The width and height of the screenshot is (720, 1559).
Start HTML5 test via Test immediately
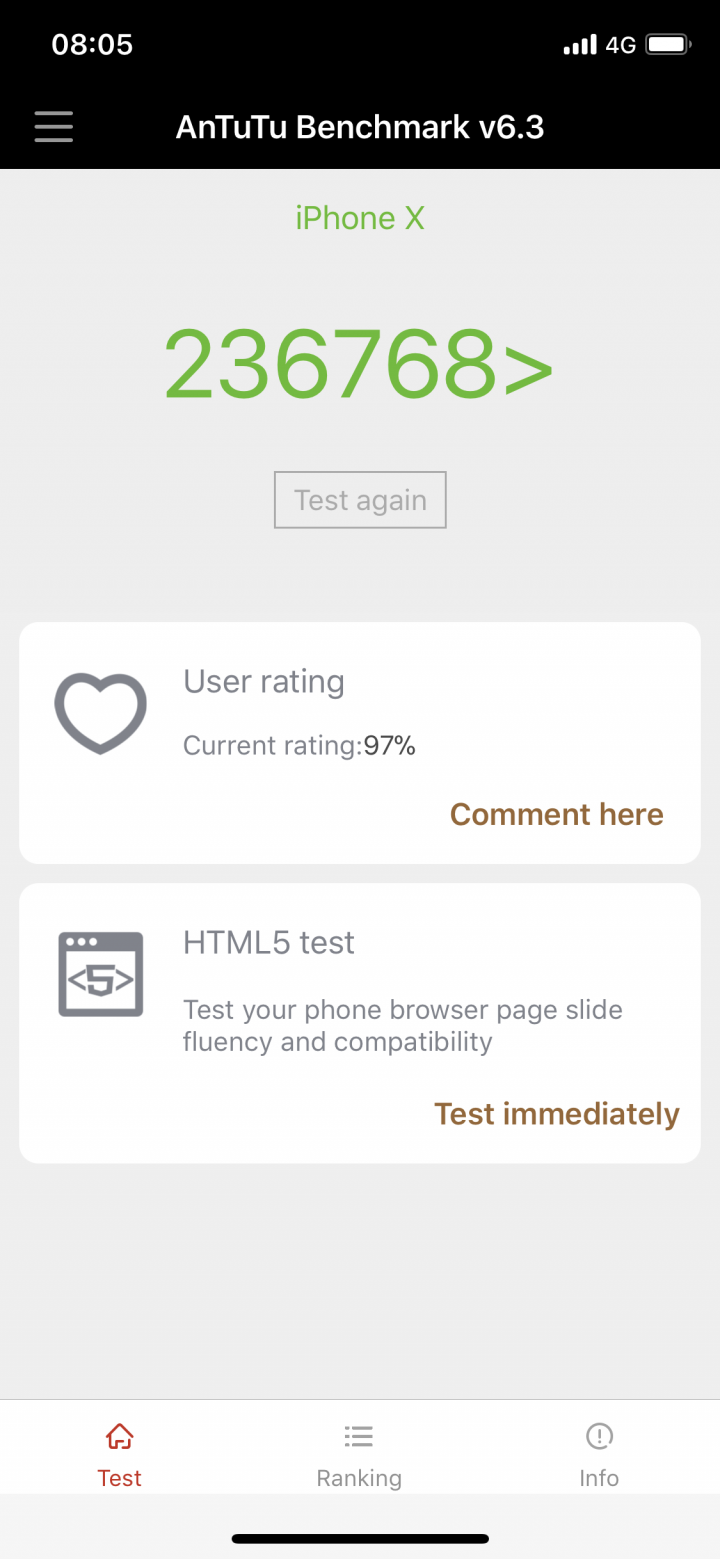pos(557,1114)
